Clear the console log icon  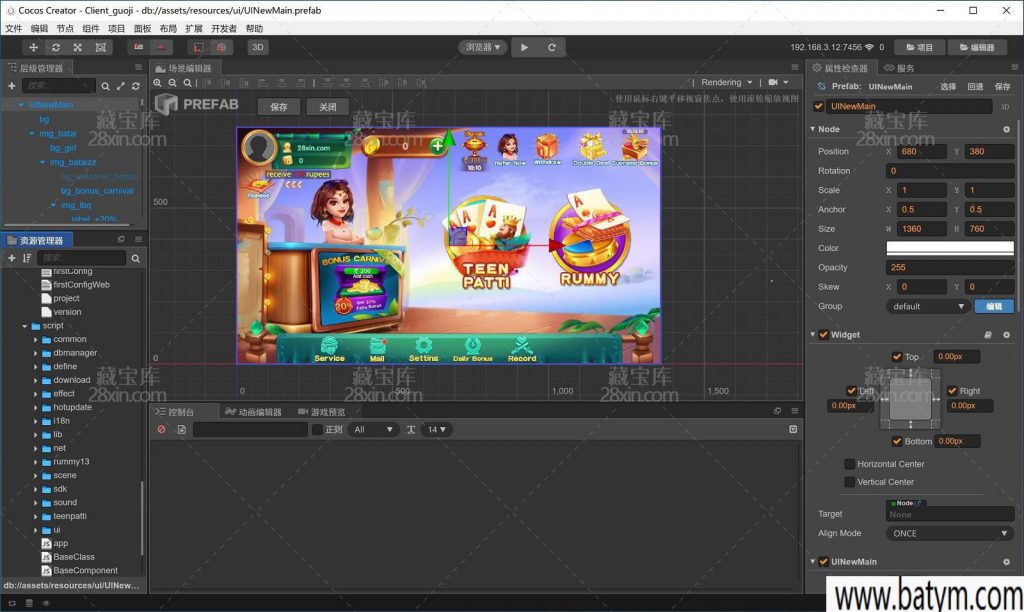click(x=161, y=429)
